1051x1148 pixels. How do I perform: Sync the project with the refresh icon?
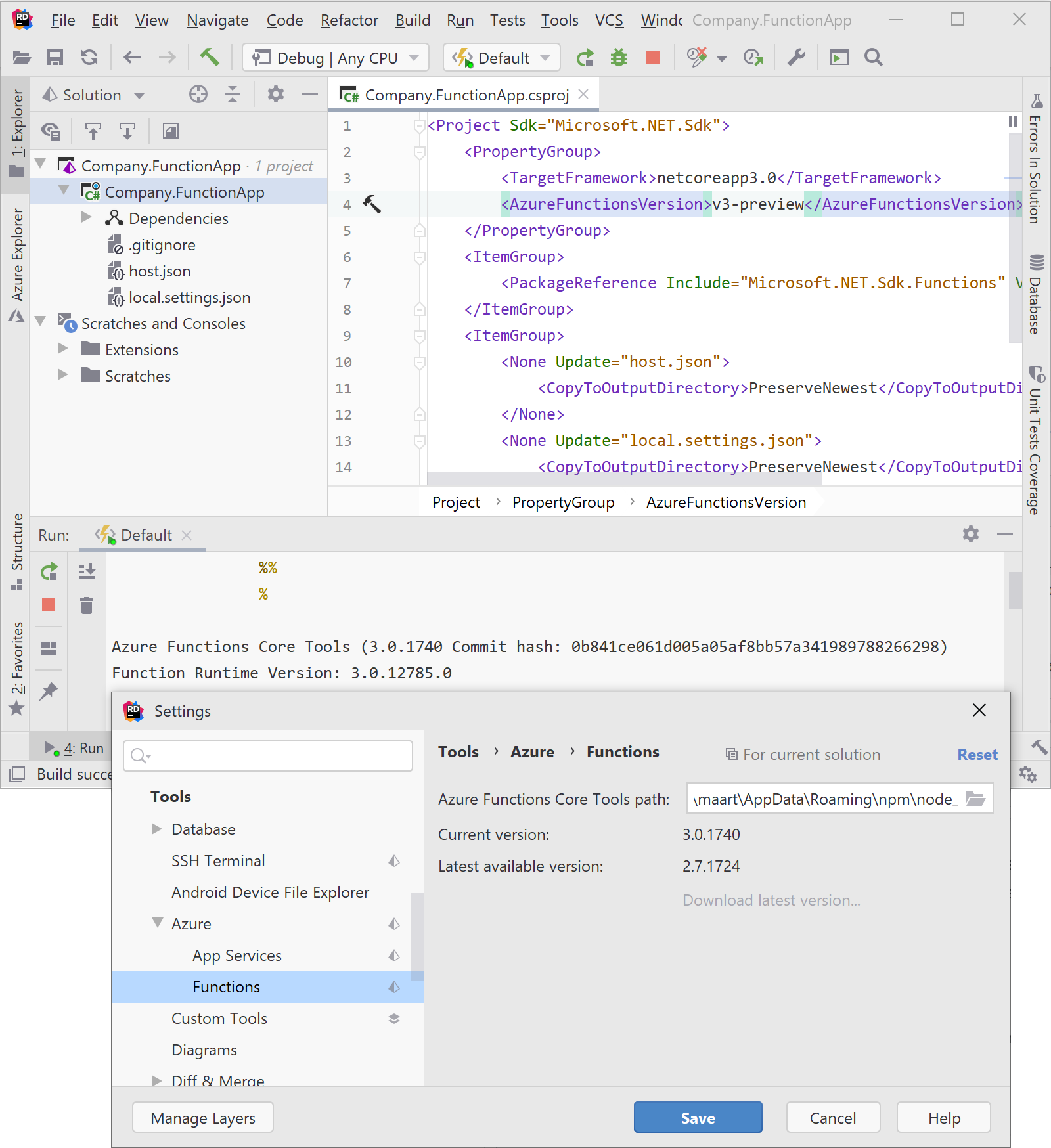point(89,58)
